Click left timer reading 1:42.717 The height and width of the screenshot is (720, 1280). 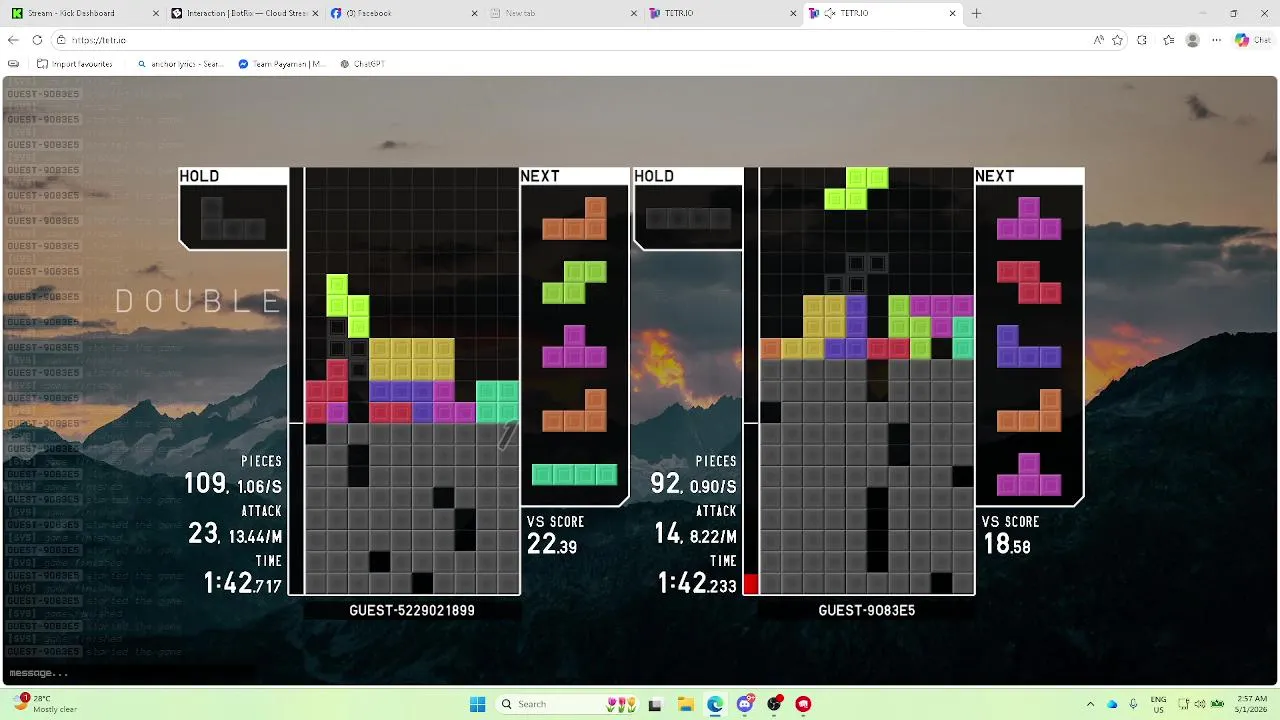point(243,583)
